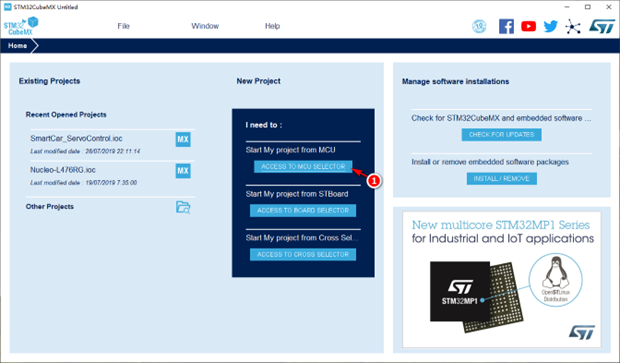Image resolution: width=620 pixels, height=363 pixels.
Task: Click the ACCESS TO MCU SELECTOR button
Action: coord(303,166)
